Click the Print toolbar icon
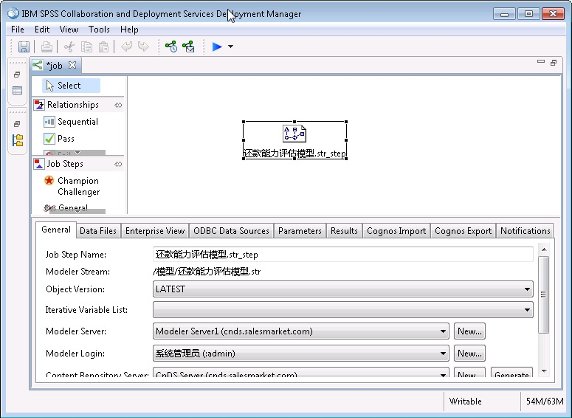The width and height of the screenshot is (572, 418). pos(46,47)
